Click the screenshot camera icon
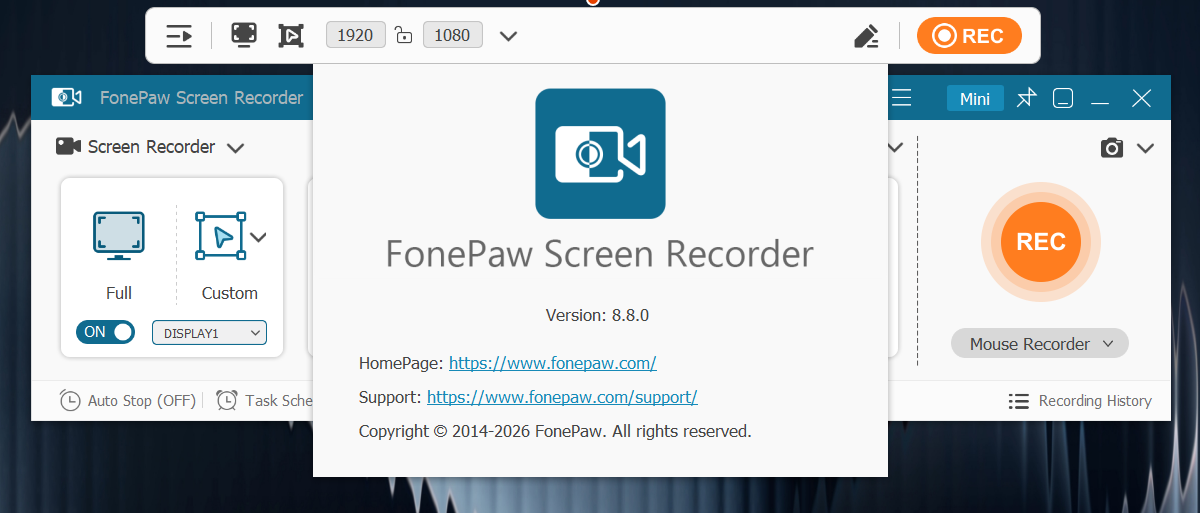Image resolution: width=1200 pixels, height=513 pixels. [1112, 148]
